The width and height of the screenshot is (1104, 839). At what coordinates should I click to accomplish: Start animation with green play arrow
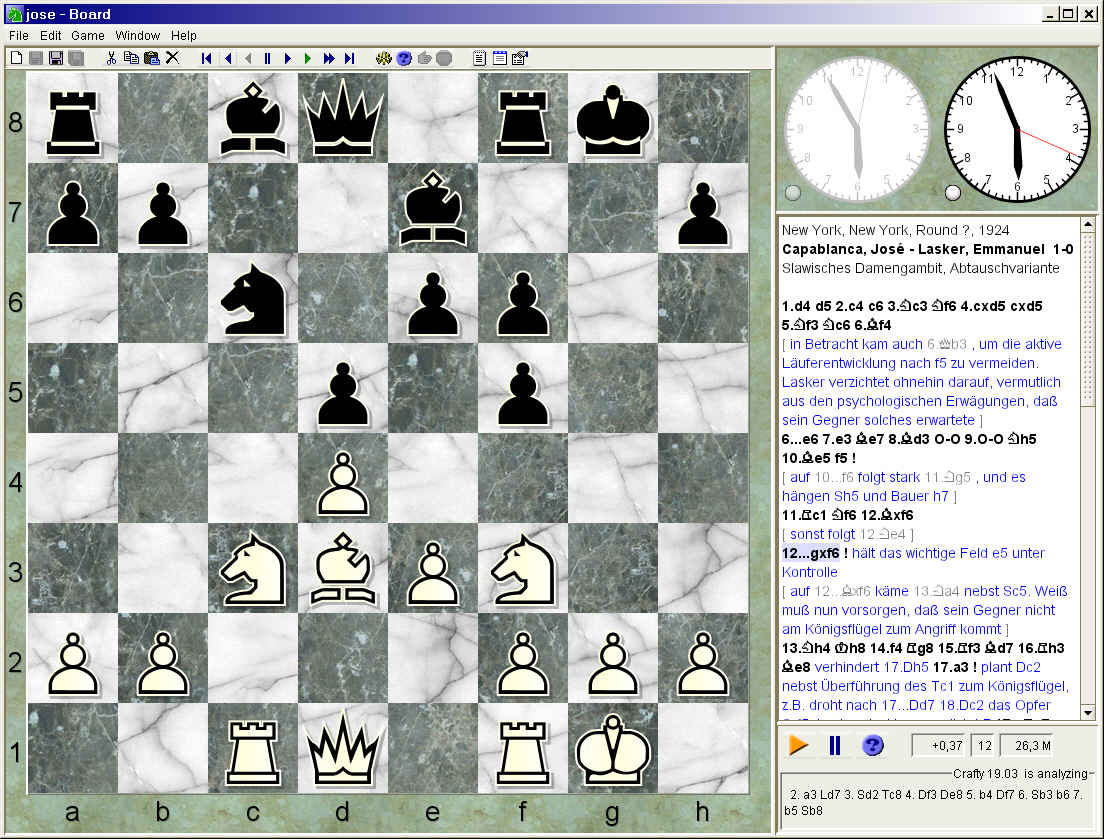(308, 58)
